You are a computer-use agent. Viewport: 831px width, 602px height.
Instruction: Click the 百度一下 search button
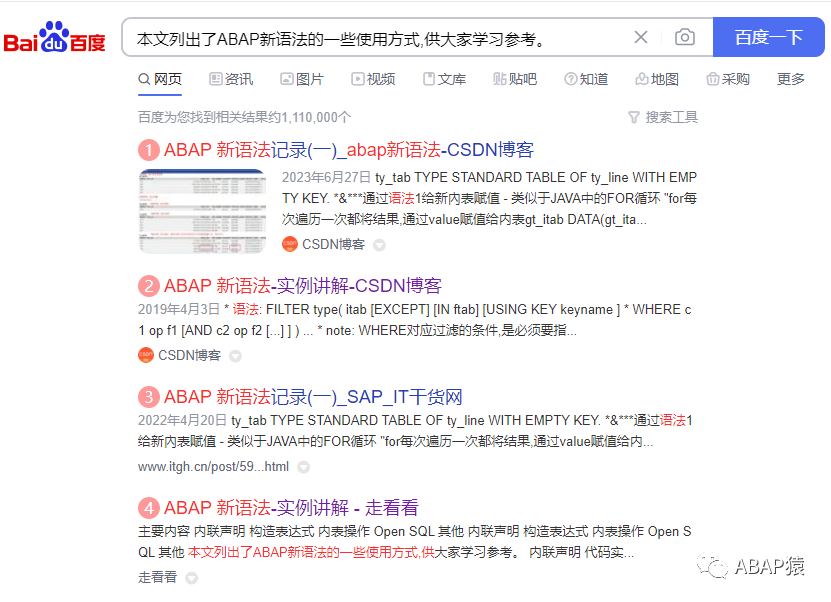tap(768, 37)
